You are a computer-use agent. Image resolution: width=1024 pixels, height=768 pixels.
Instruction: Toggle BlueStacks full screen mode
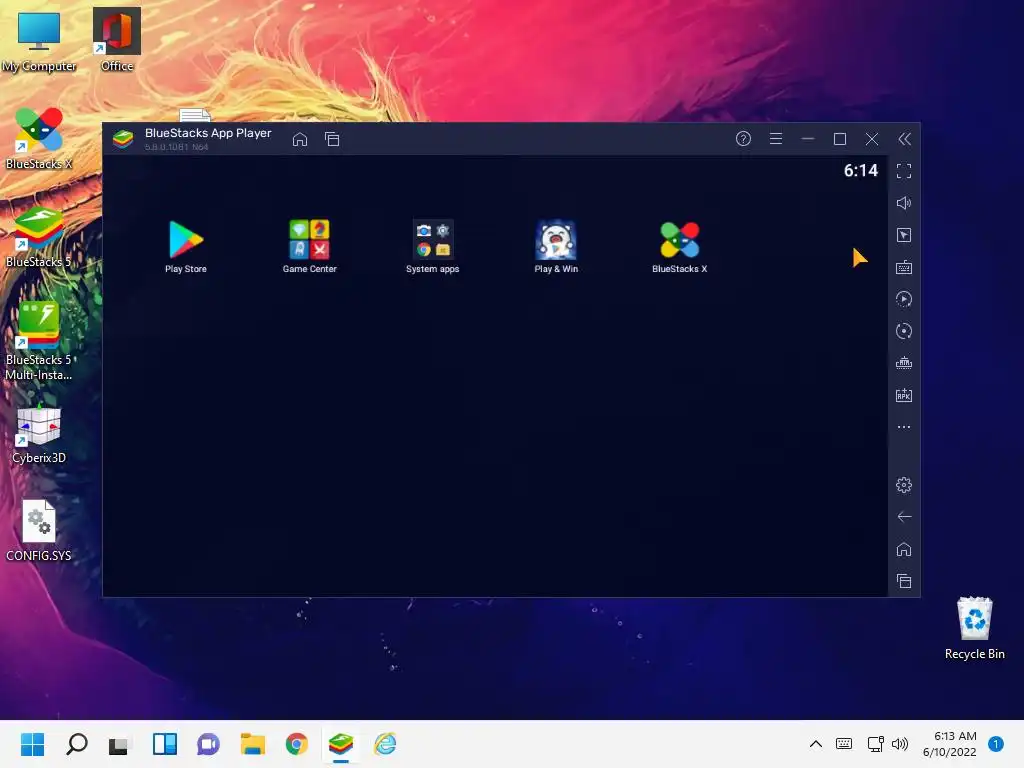point(904,171)
